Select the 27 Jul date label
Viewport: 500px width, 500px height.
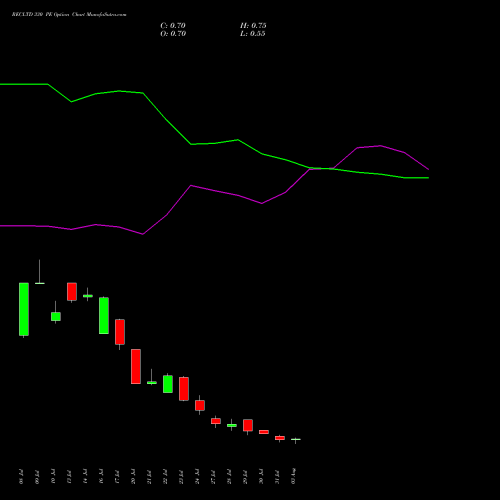[x=213, y=477]
